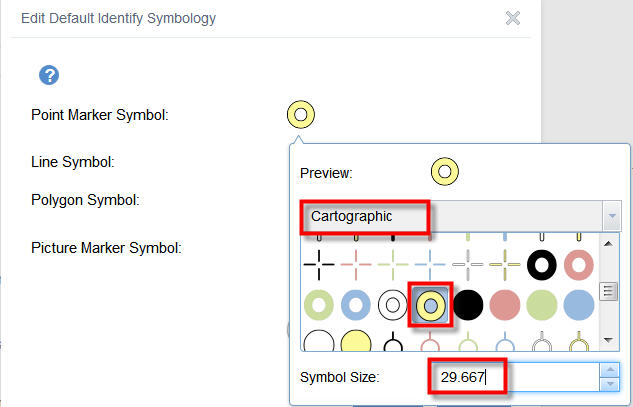This screenshot has height=407, width=633.
Task: Select the solid light green circle symbol
Action: point(542,303)
